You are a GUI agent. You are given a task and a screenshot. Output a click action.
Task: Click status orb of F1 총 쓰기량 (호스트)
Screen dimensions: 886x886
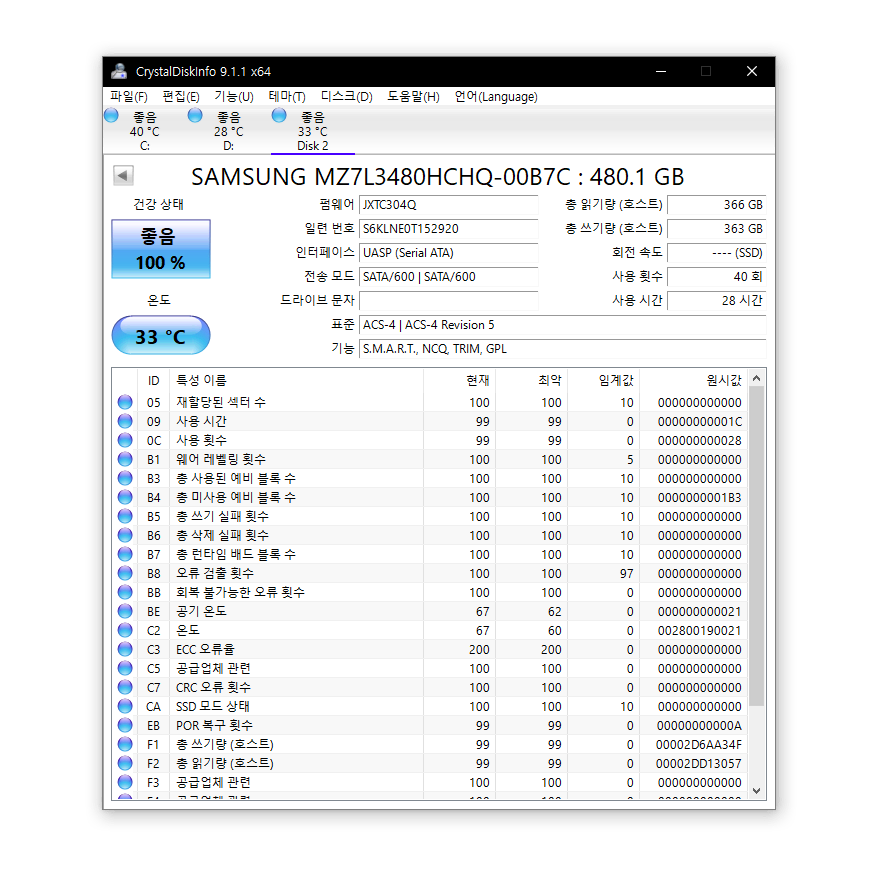125,744
